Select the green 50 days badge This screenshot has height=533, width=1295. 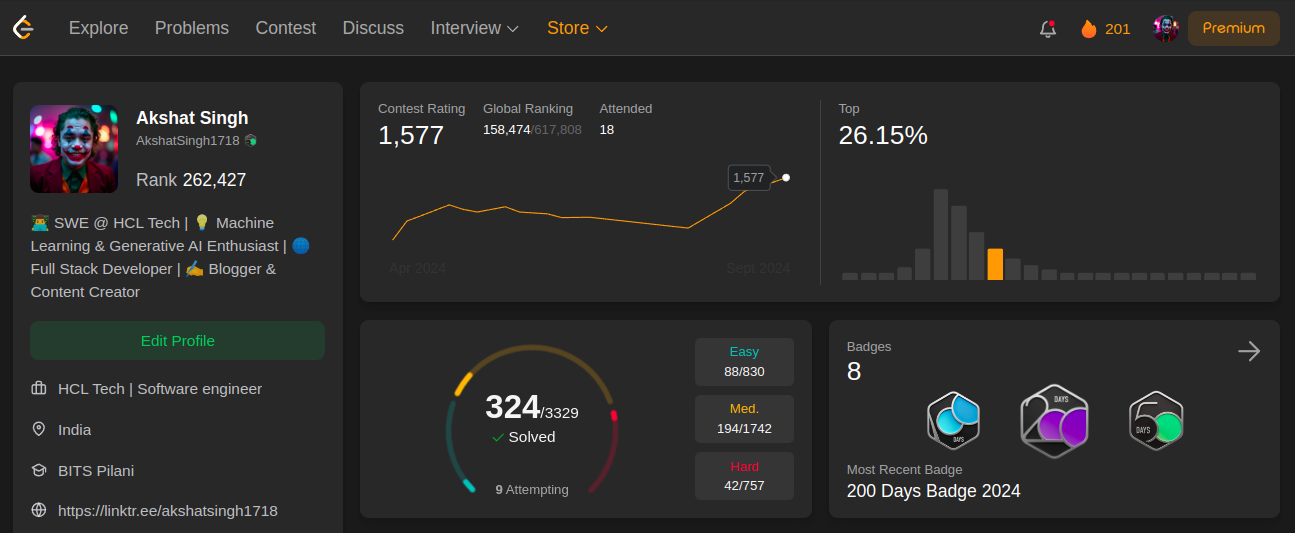point(1156,420)
